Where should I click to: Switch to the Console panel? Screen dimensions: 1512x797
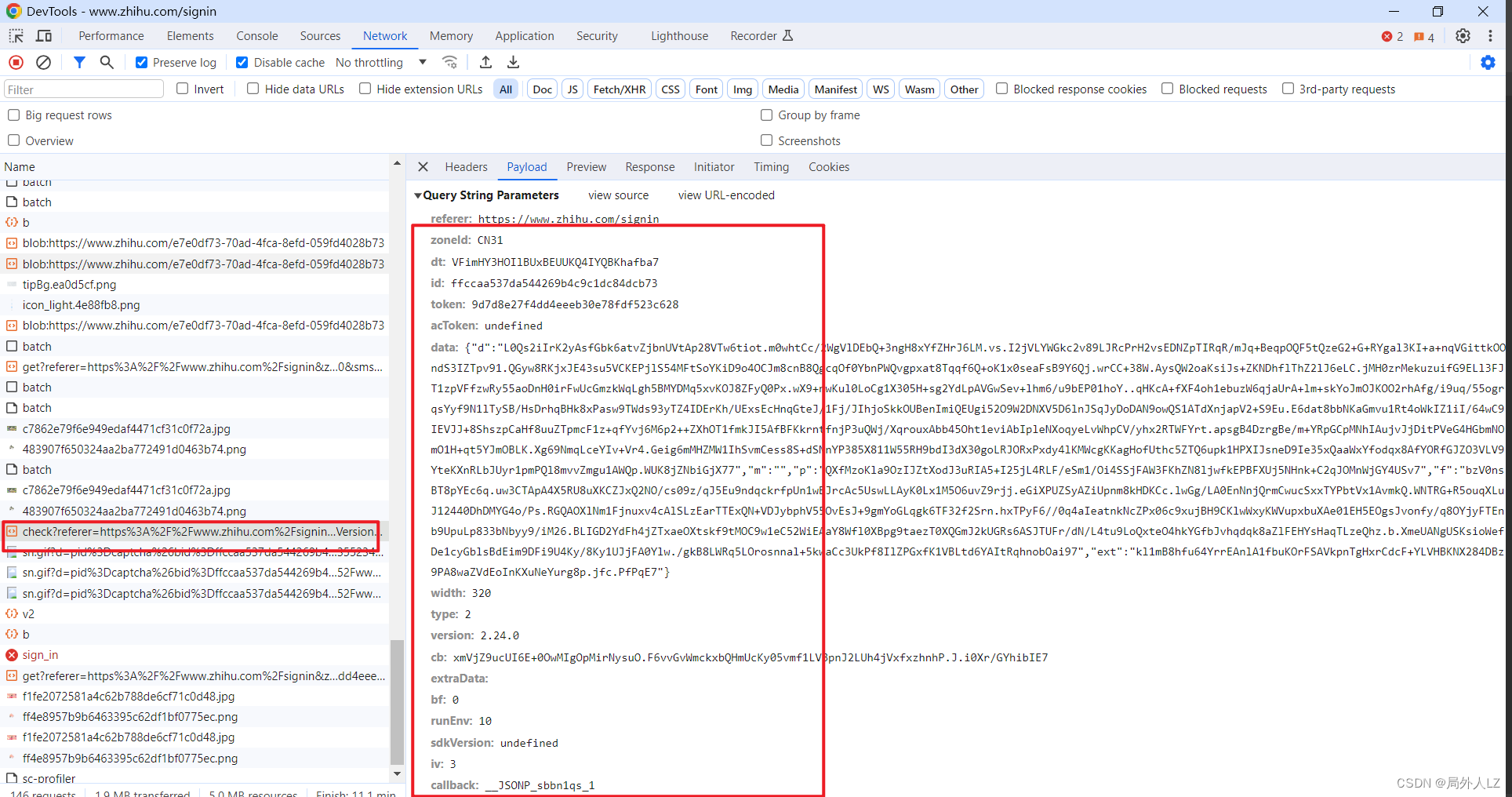point(257,36)
